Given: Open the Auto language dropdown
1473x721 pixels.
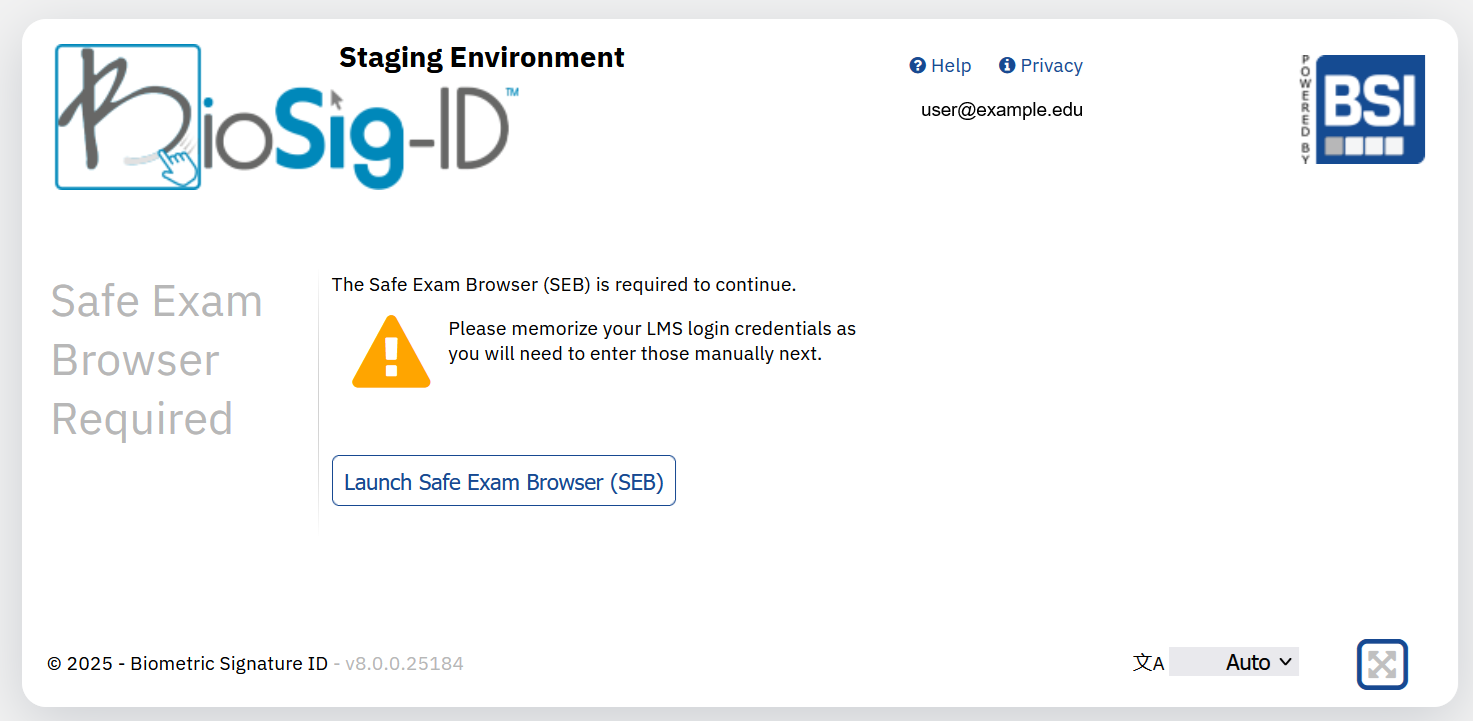Looking at the screenshot, I should [x=1234, y=662].
